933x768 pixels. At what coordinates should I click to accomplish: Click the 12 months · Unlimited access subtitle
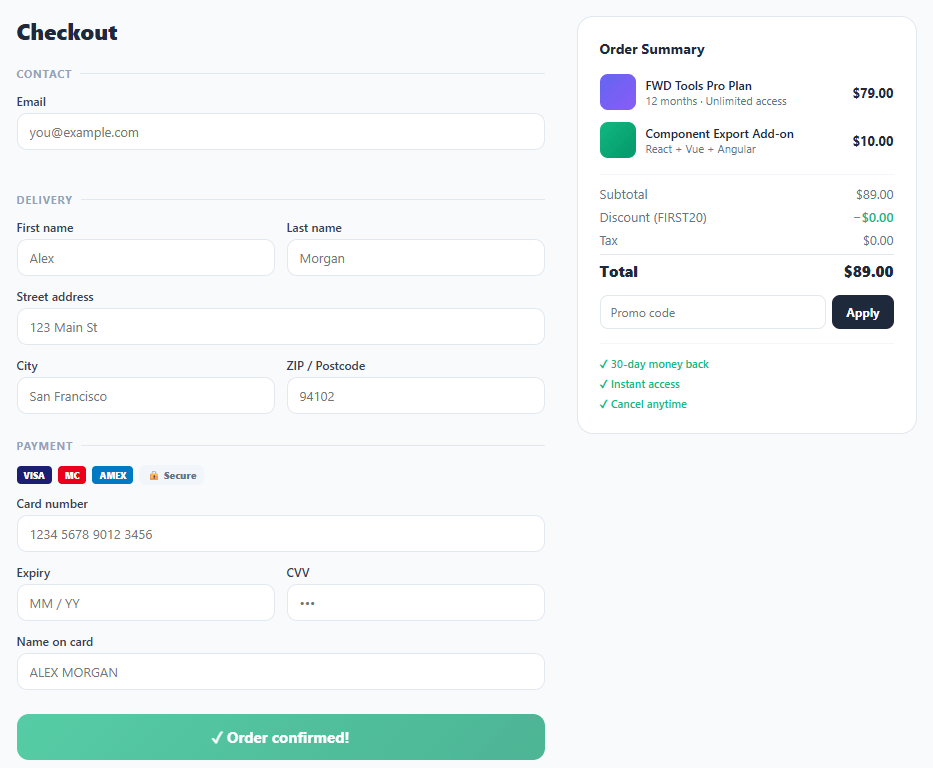[716, 101]
